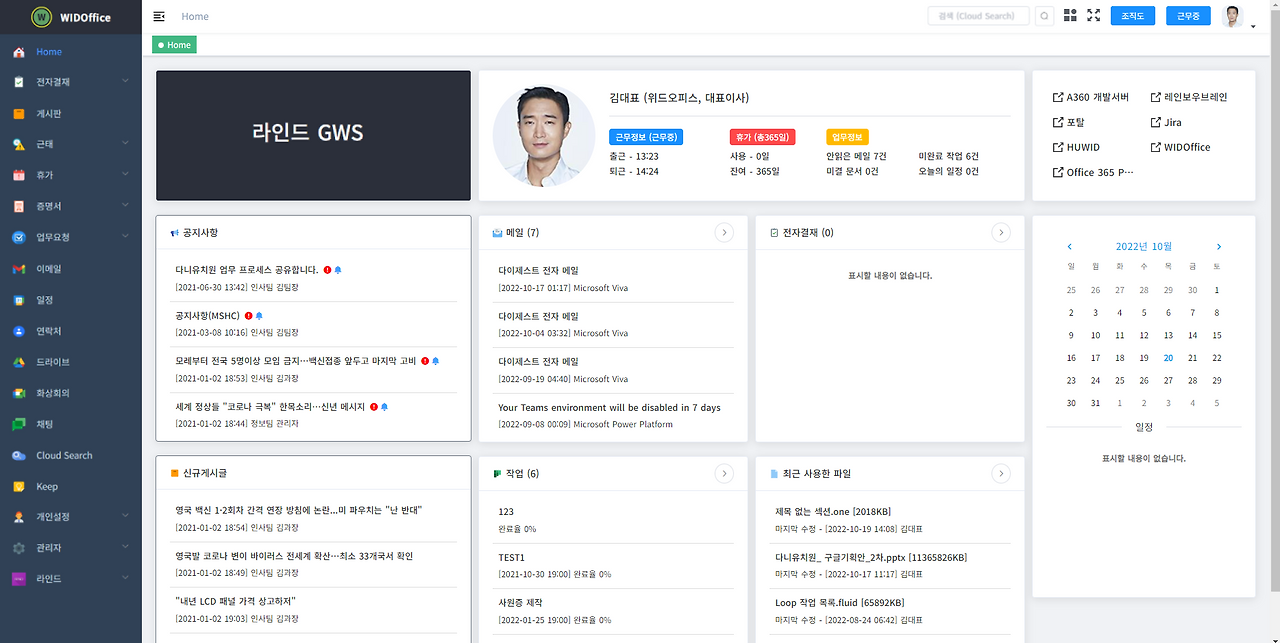1280x643 pixels.
Task: Open the Cloud Search sidebar icon
Action: click(x=18, y=455)
